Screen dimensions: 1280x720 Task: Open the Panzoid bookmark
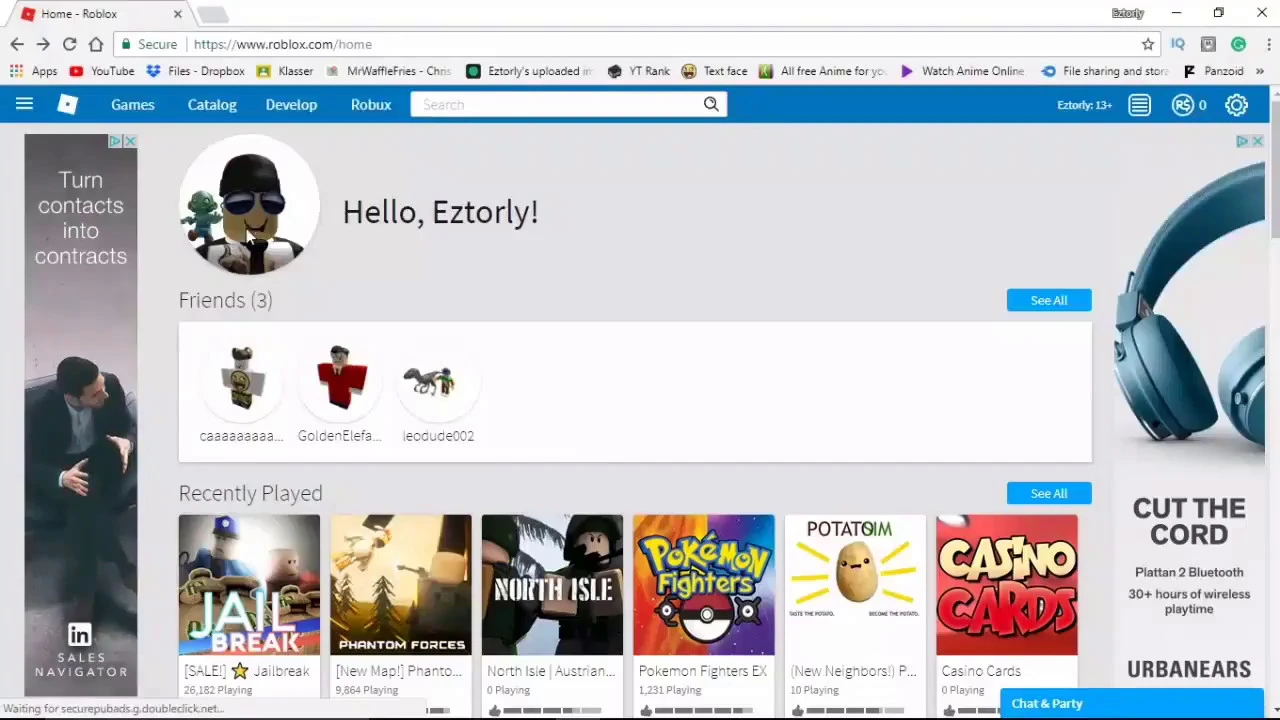pos(1213,71)
